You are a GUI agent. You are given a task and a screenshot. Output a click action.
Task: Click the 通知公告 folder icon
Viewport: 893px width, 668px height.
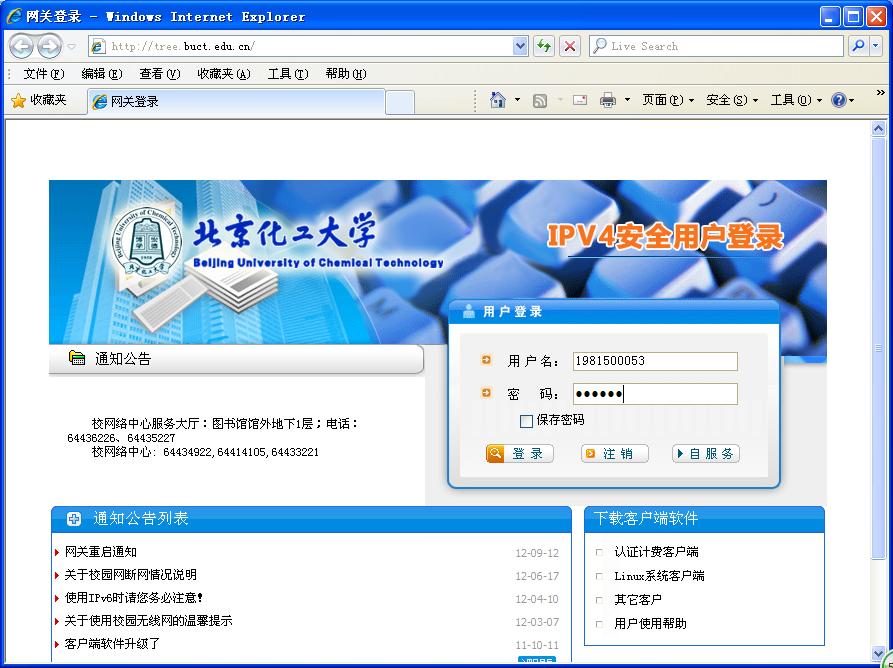(x=77, y=358)
